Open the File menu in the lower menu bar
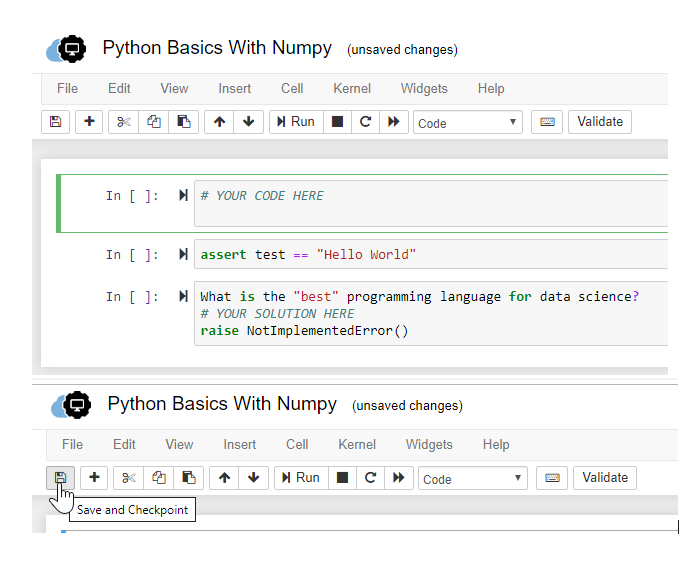The height and width of the screenshot is (566, 679). click(x=72, y=445)
